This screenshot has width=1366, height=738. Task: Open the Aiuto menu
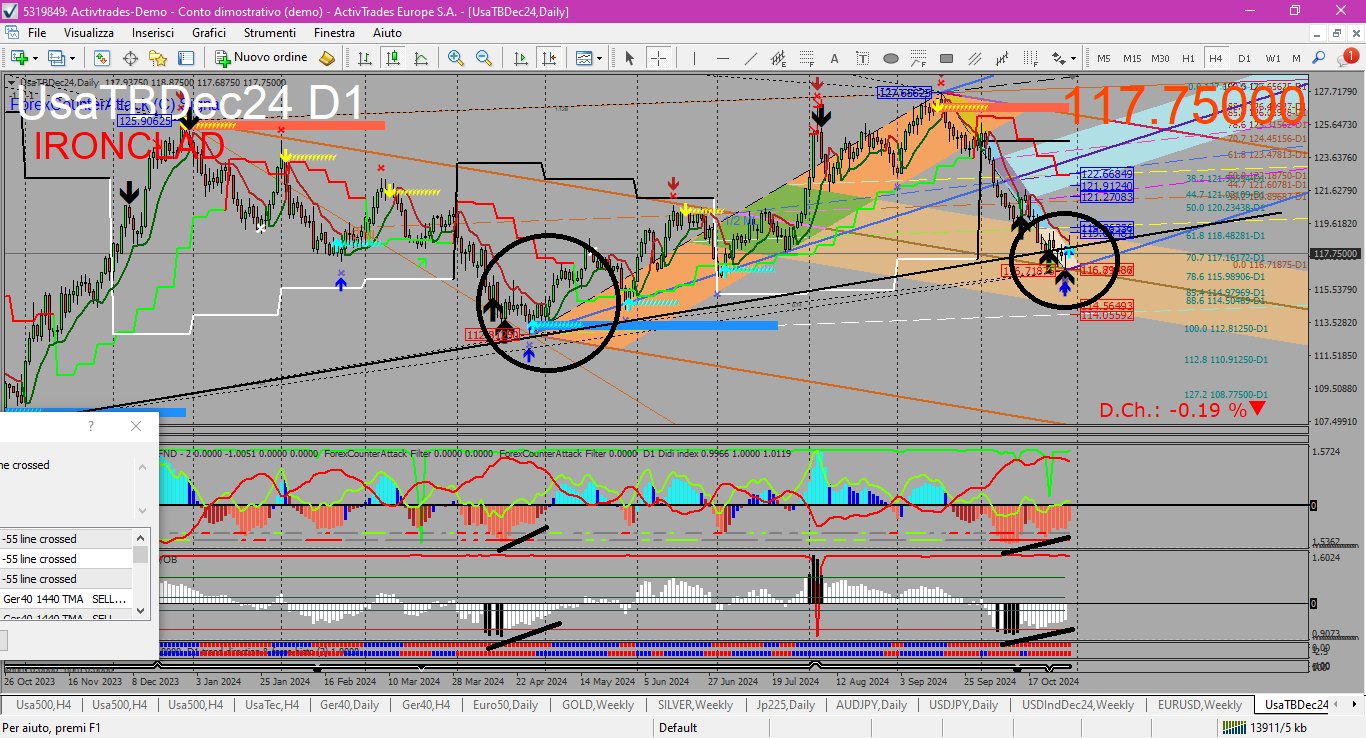coord(387,33)
